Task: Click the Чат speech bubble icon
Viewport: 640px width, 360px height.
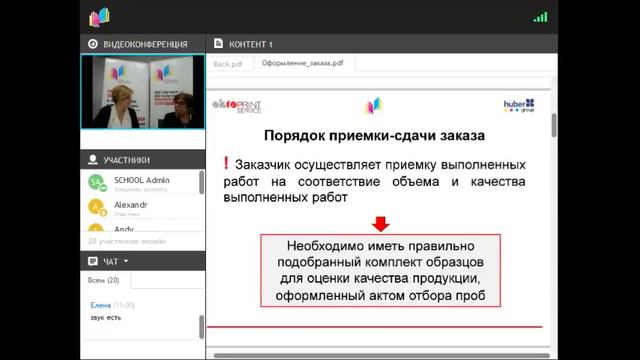Action: 93,261
